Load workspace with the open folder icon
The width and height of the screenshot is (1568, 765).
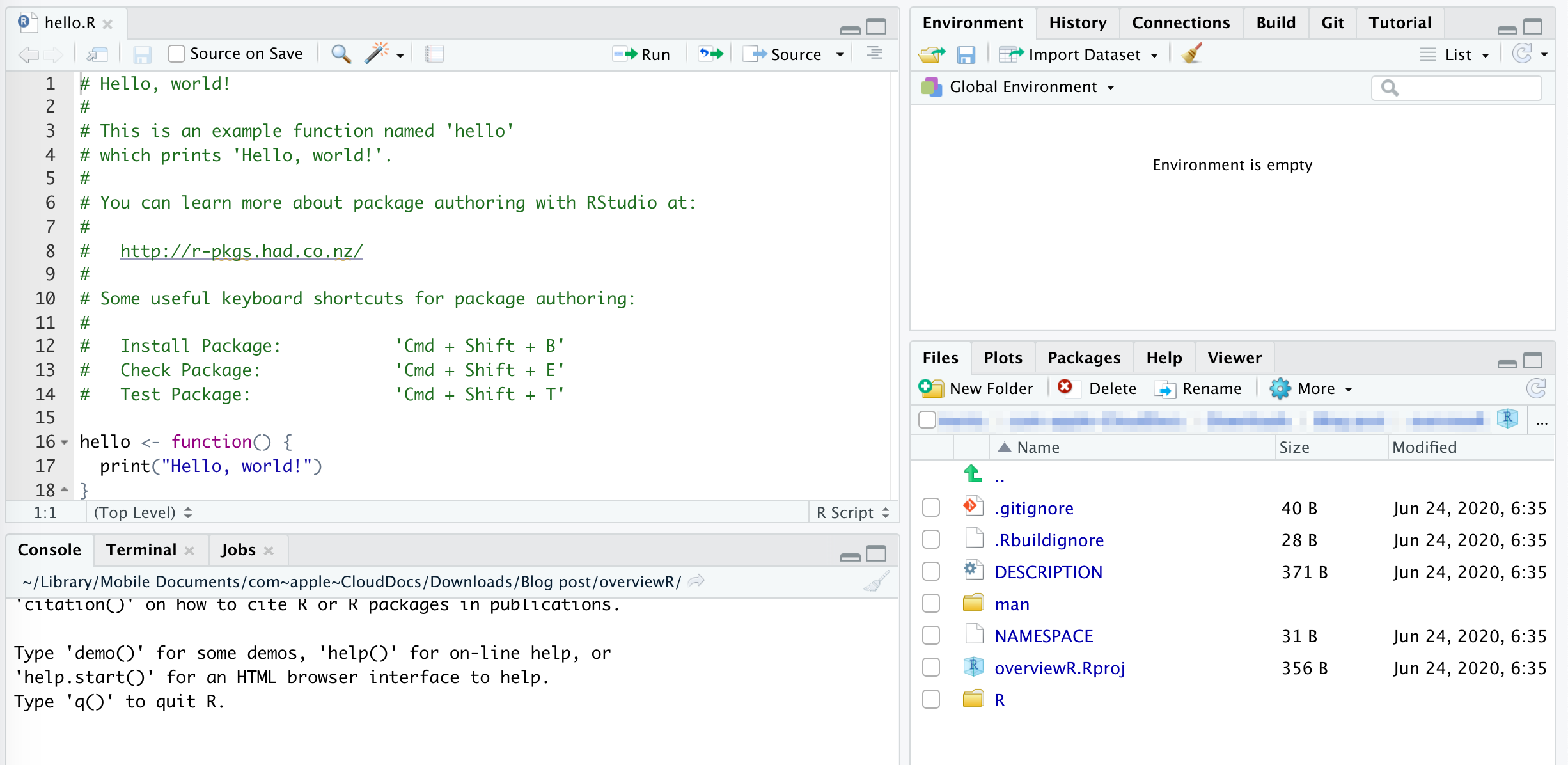tap(932, 55)
